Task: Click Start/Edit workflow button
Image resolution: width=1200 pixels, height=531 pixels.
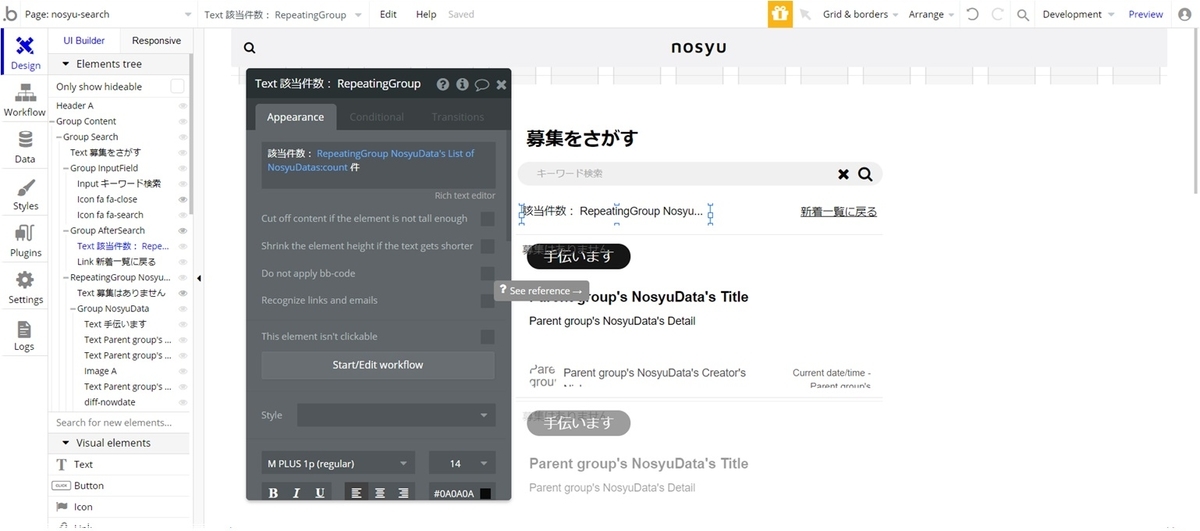Action: 378,365
